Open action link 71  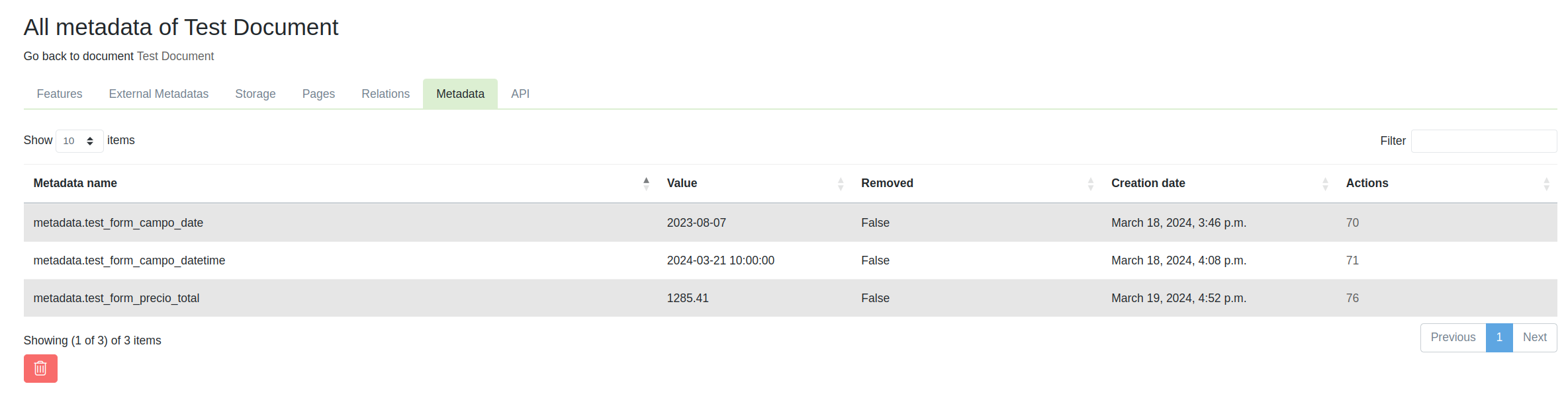[x=1352, y=260]
